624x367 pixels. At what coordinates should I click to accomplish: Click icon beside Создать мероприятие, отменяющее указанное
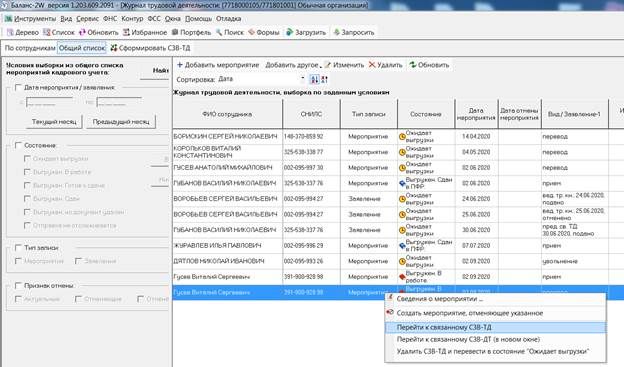tap(390, 313)
